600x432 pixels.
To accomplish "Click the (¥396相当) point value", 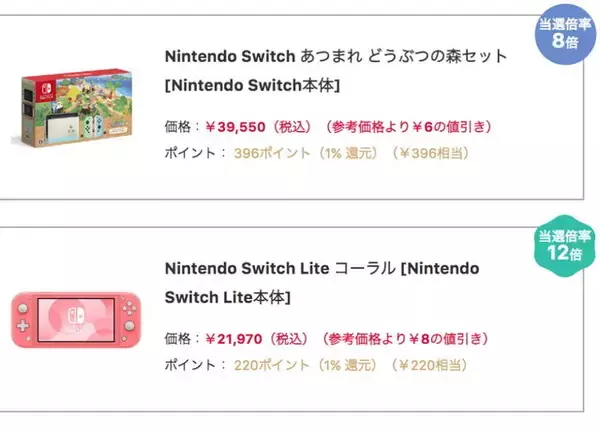I will [430, 153].
